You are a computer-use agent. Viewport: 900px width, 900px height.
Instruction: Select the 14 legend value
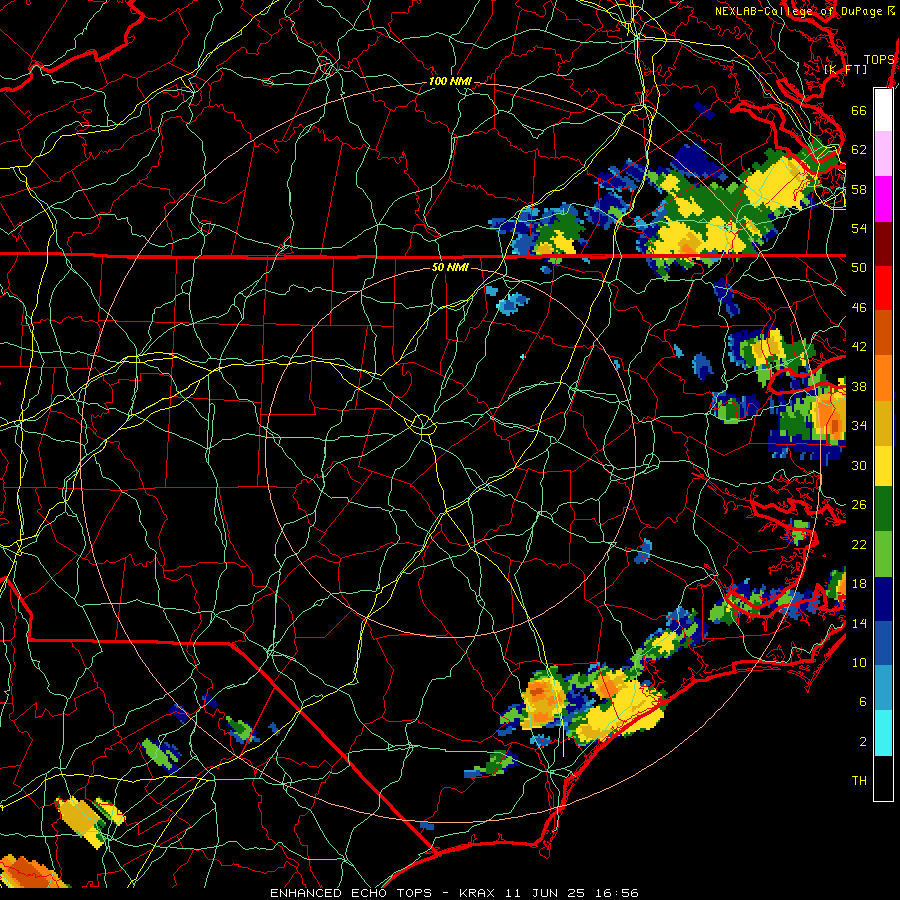[x=859, y=623]
